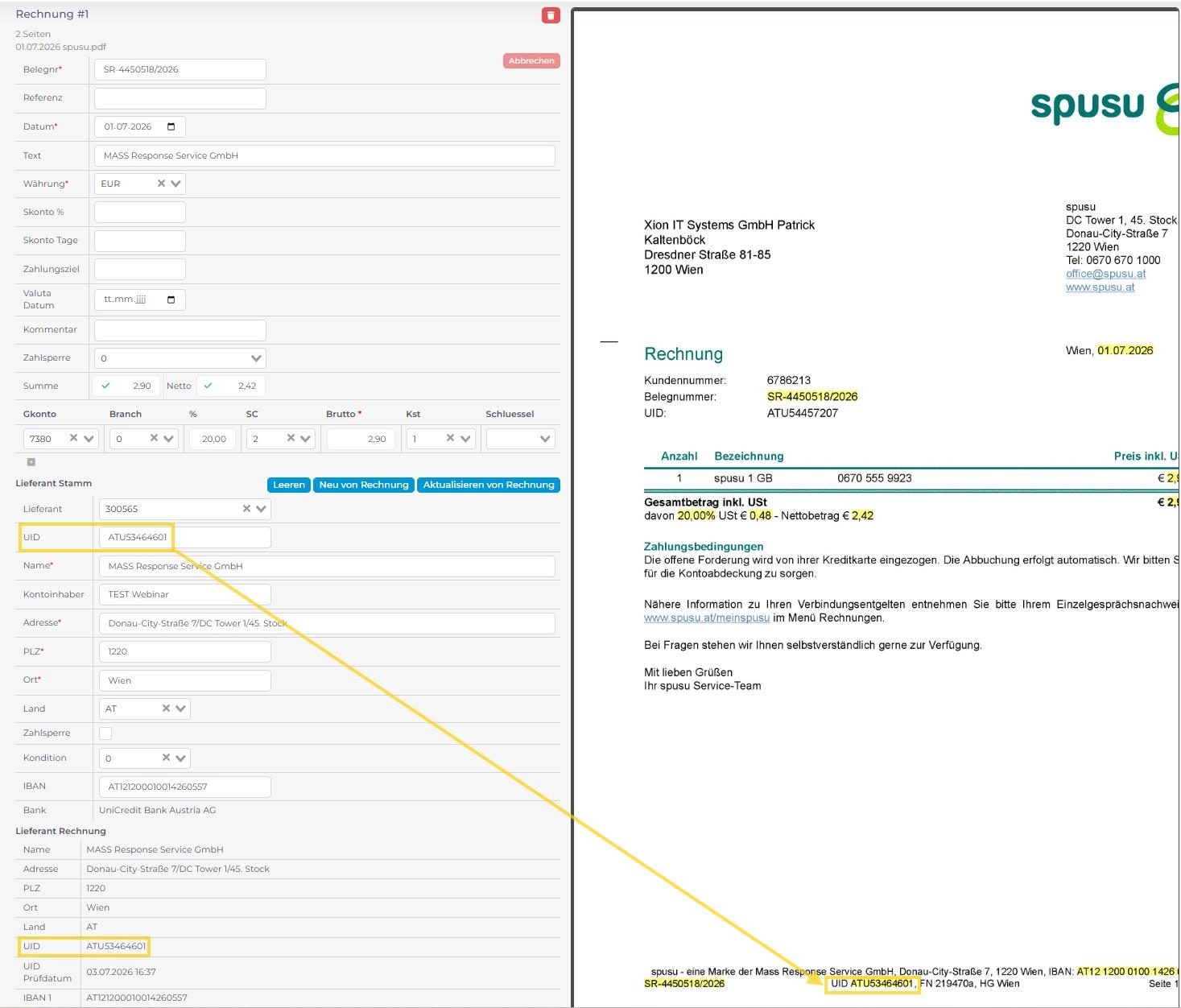Viewport: 1181px width, 1008px height.
Task: Expand the Lieferant dropdown arrow
Action: pyautogui.click(x=261, y=509)
